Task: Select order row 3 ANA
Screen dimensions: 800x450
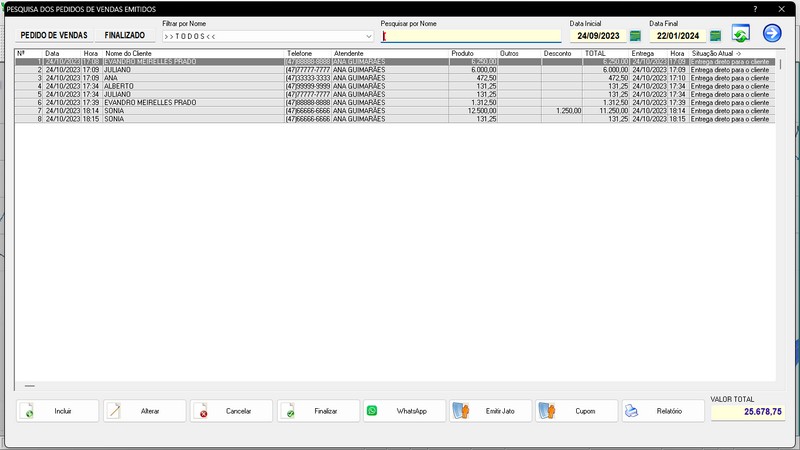Action: pyautogui.click(x=395, y=78)
